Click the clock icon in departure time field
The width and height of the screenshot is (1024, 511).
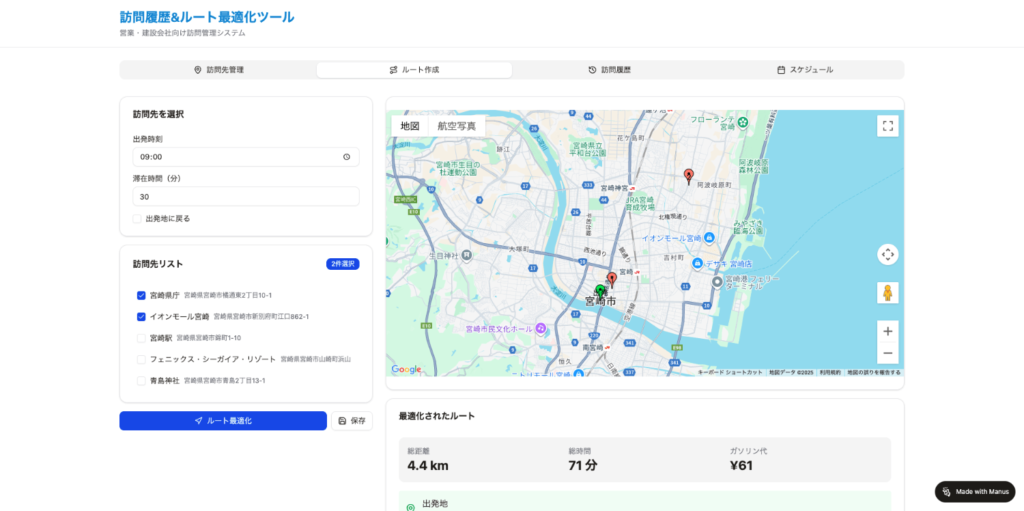[347, 157]
